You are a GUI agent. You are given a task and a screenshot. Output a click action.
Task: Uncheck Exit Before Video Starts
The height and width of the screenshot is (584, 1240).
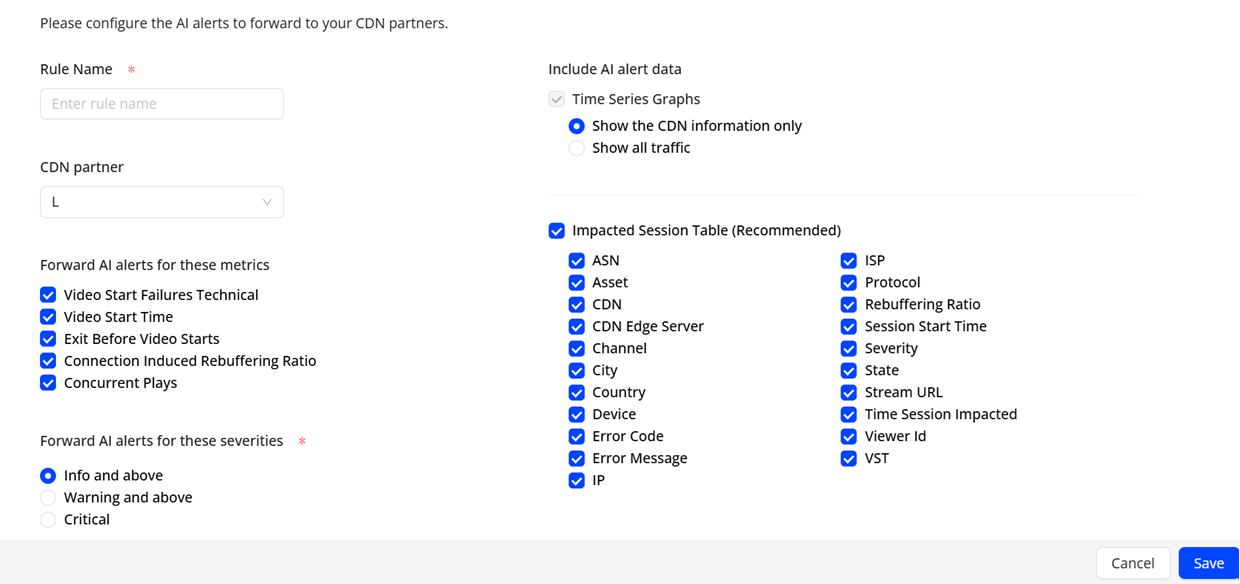click(48, 339)
